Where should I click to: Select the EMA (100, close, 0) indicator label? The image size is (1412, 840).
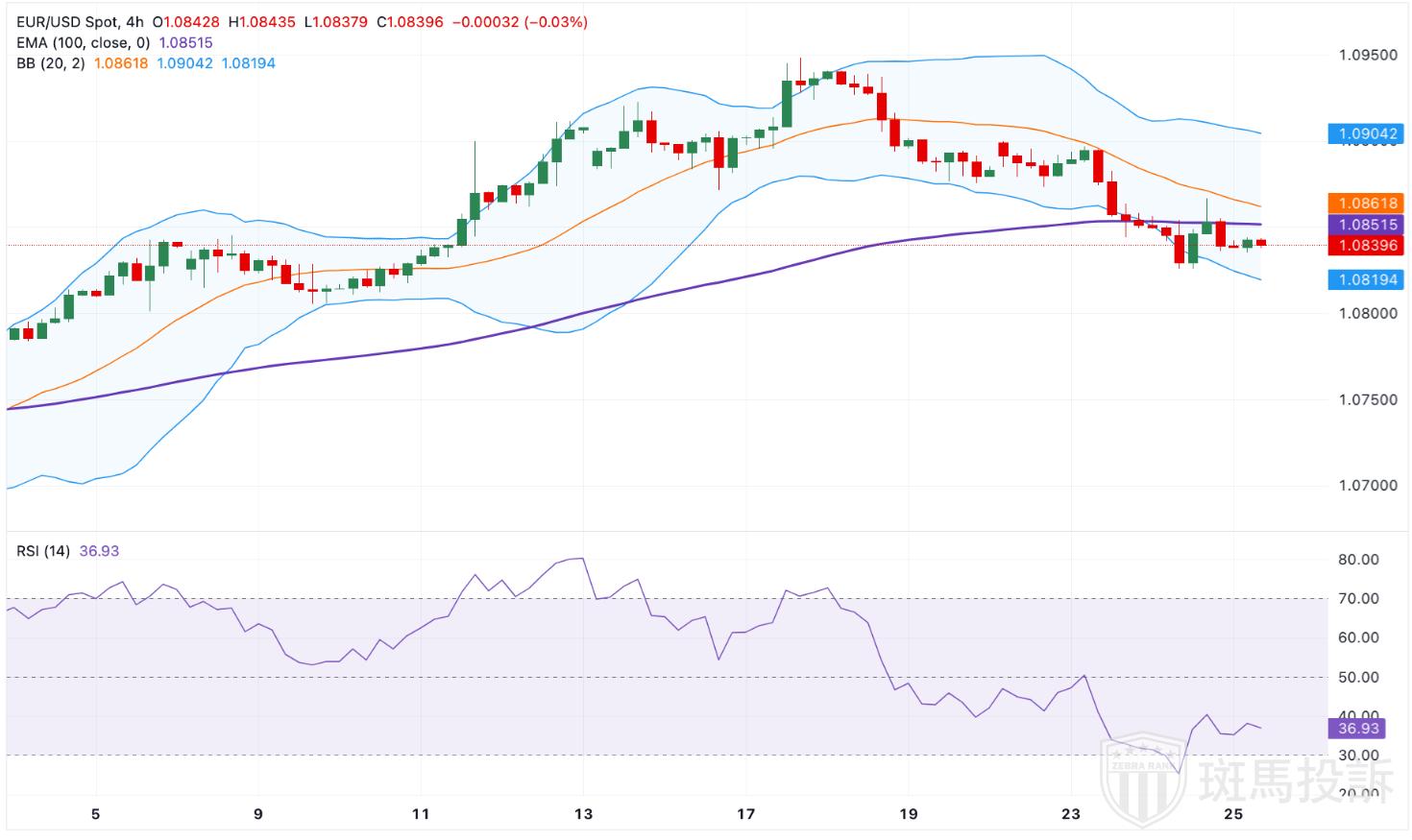tap(84, 42)
